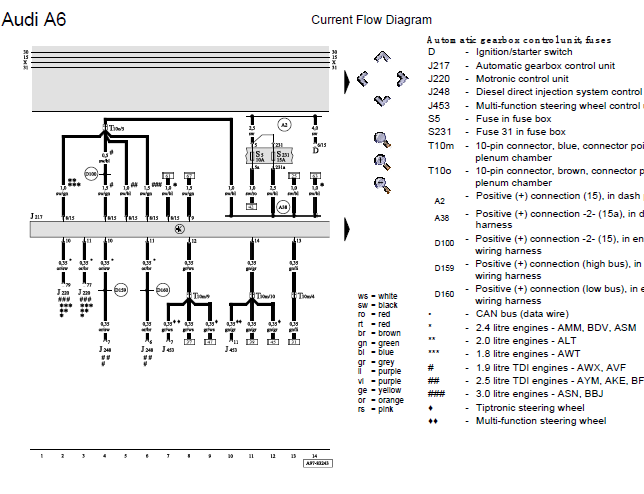Click the A2 connection circle in the diagram
The height and width of the screenshot is (494, 644).
[x=284, y=124]
